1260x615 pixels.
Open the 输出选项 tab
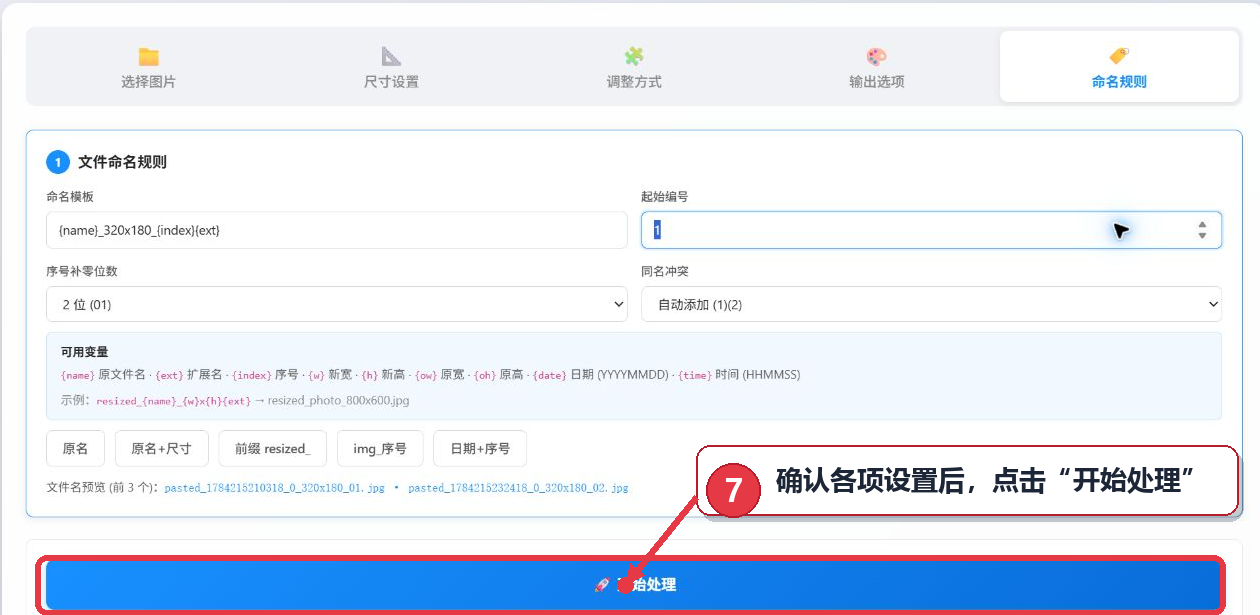(876, 67)
